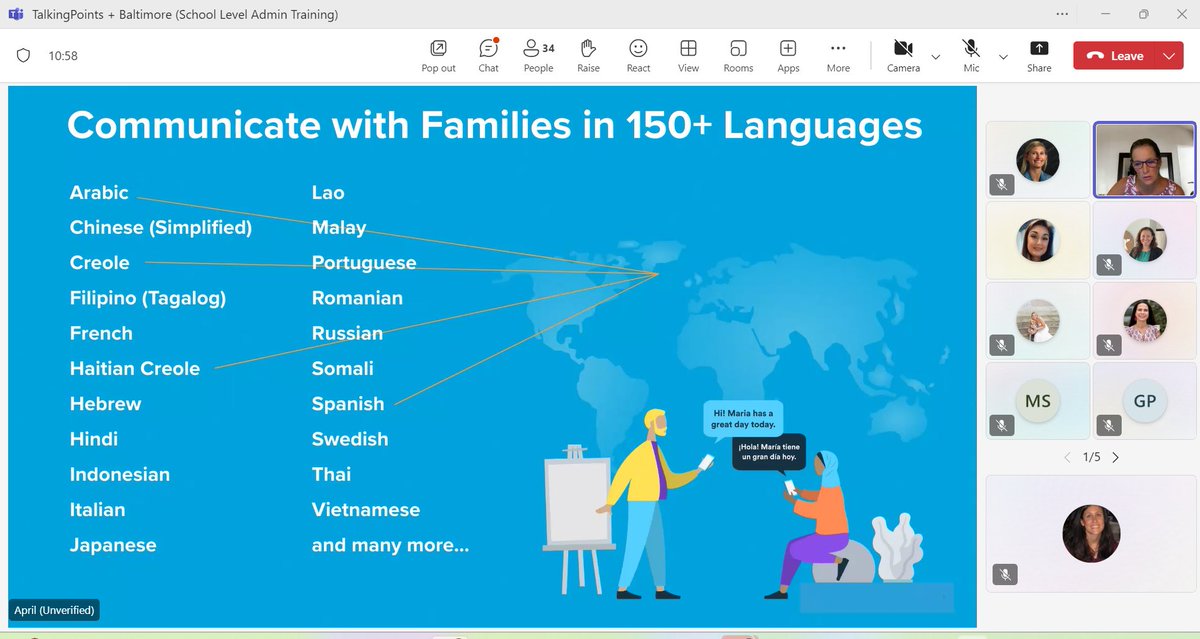
Task: Click Spanish on the slide
Action: pos(348,404)
